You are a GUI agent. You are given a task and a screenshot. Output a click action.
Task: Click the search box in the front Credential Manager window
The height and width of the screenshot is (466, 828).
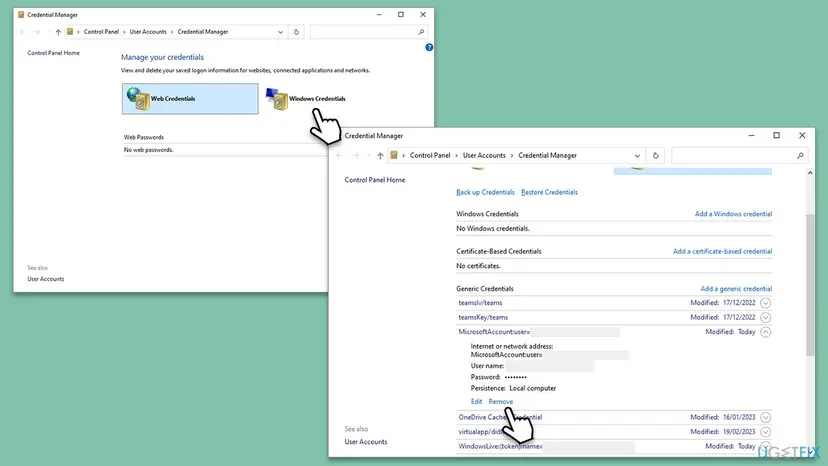pyautogui.click(x=739, y=155)
